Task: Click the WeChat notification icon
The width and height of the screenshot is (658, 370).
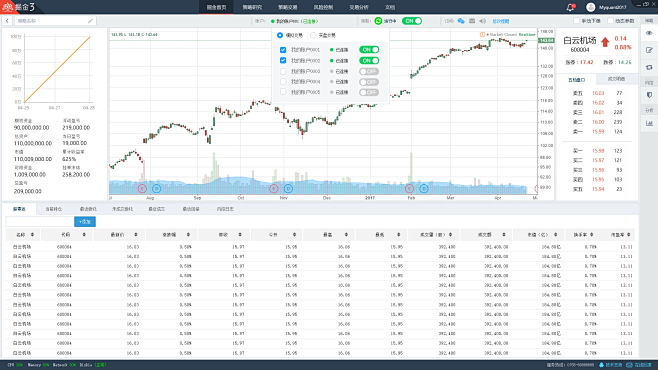Action: tap(461, 21)
